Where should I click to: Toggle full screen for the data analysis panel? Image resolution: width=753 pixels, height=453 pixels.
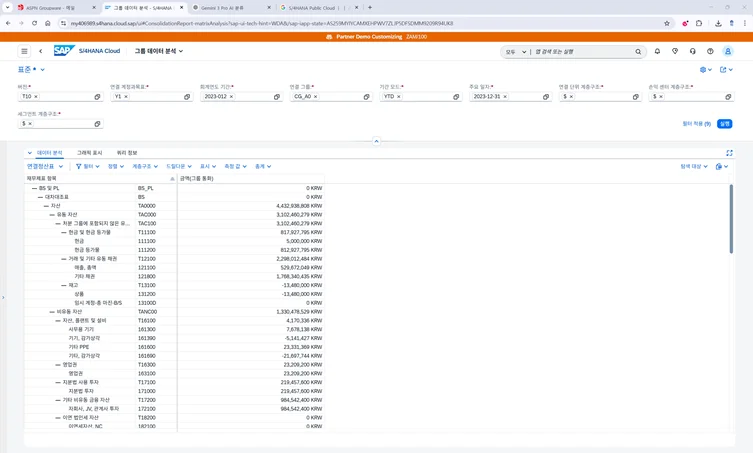(x=729, y=153)
